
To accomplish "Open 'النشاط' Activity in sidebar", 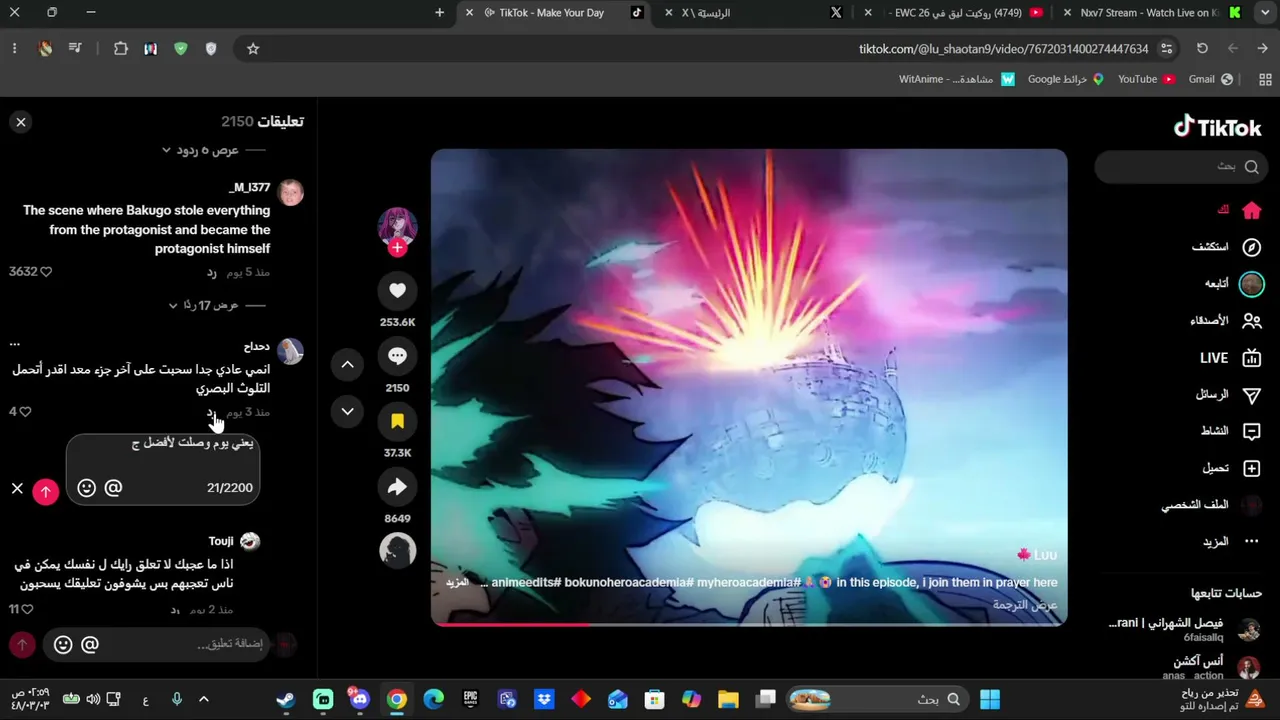I will (x=1231, y=431).
